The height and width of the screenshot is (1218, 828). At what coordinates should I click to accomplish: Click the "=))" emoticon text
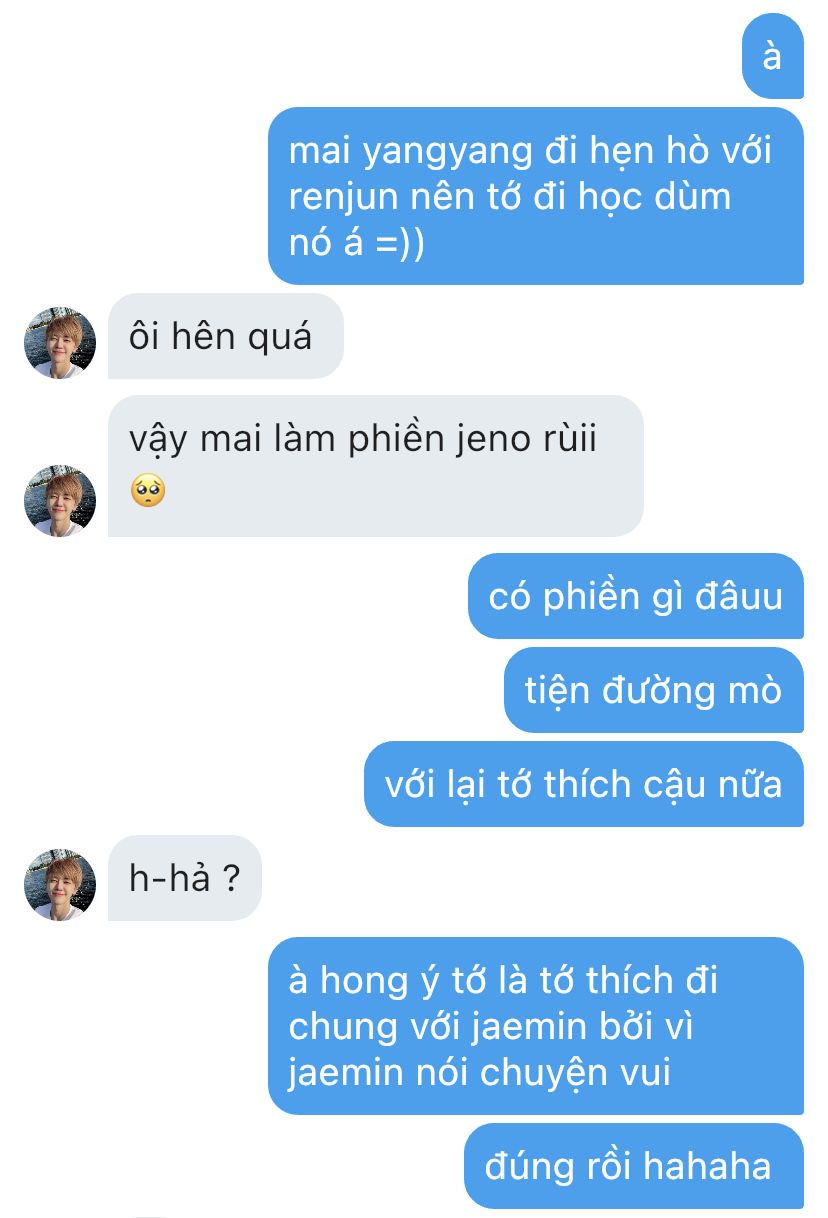399,243
